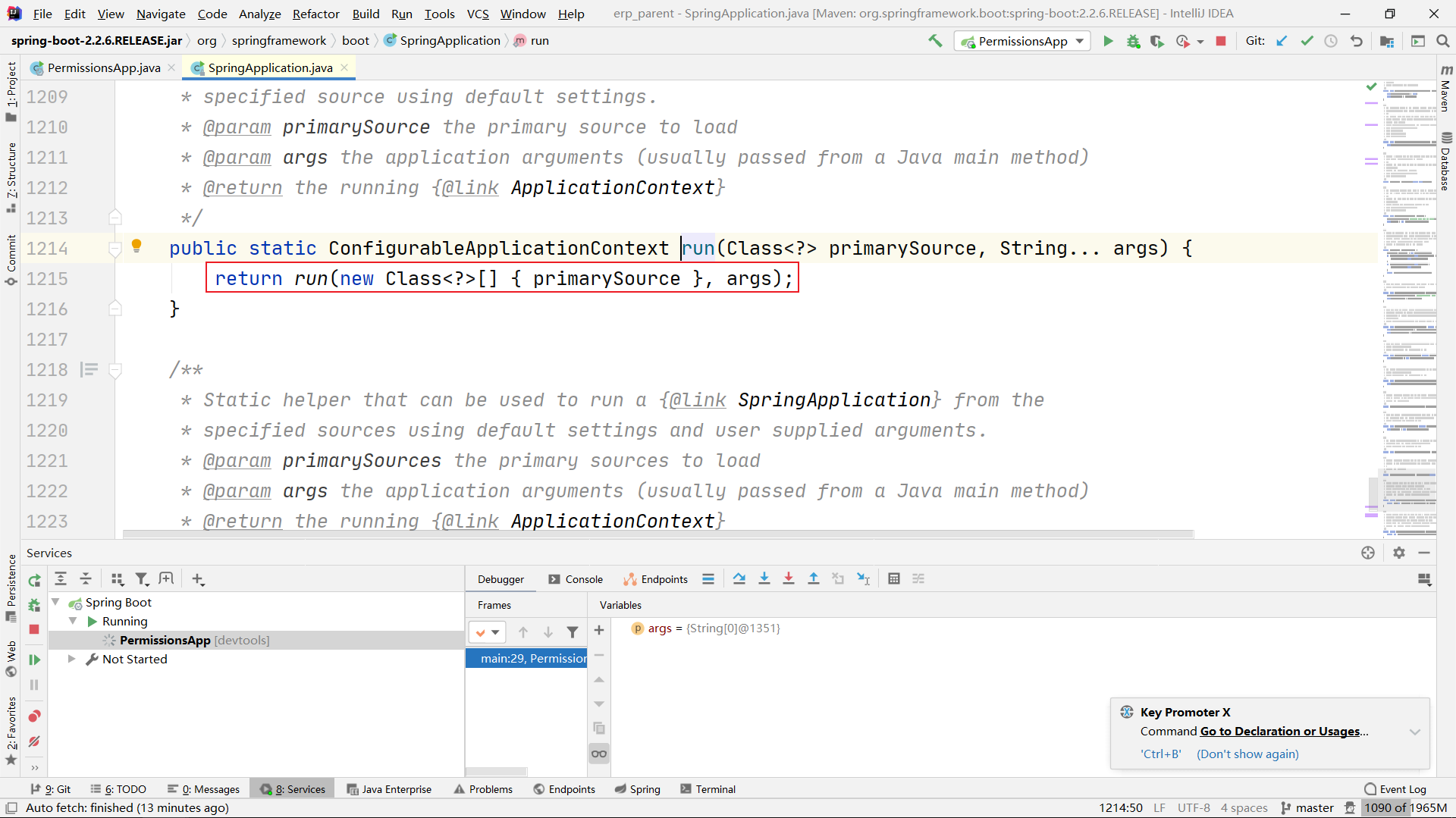The height and width of the screenshot is (818, 1456).
Task: Click the yellow intention lightbulb on line 1214
Action: click(136, 246)
